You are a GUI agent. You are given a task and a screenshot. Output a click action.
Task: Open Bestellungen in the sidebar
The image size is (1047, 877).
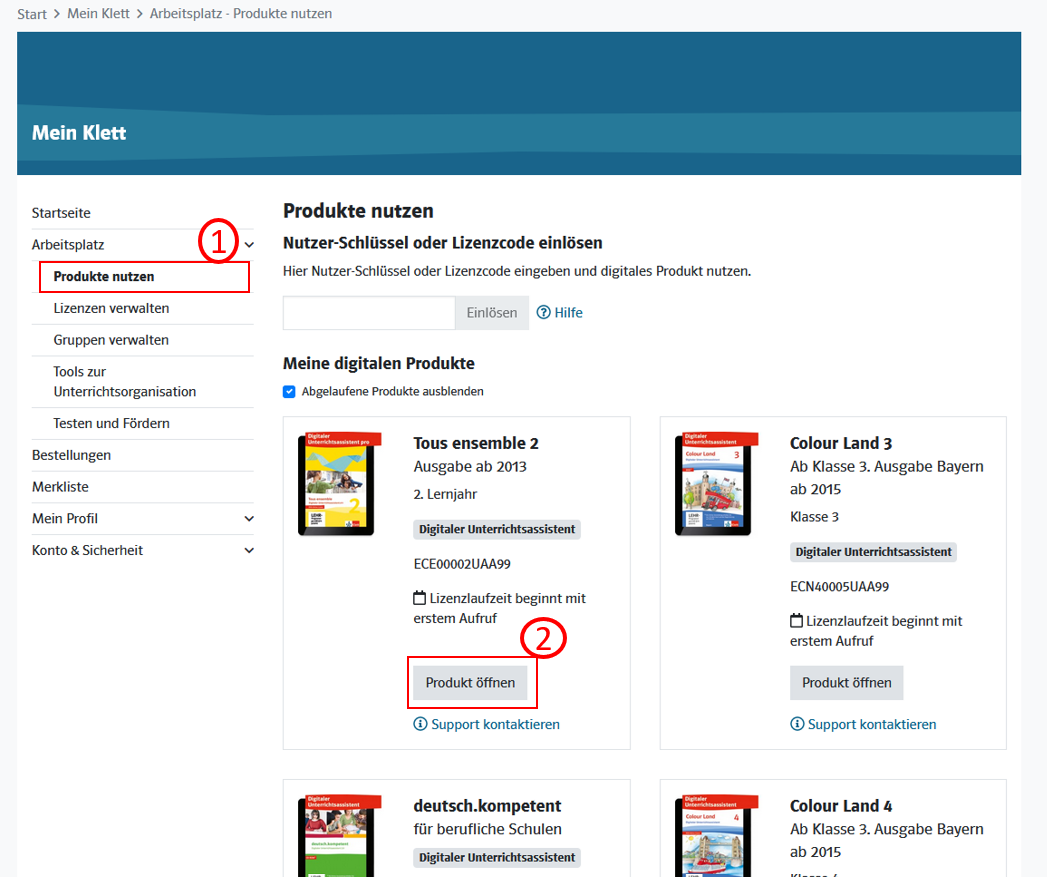71,455
